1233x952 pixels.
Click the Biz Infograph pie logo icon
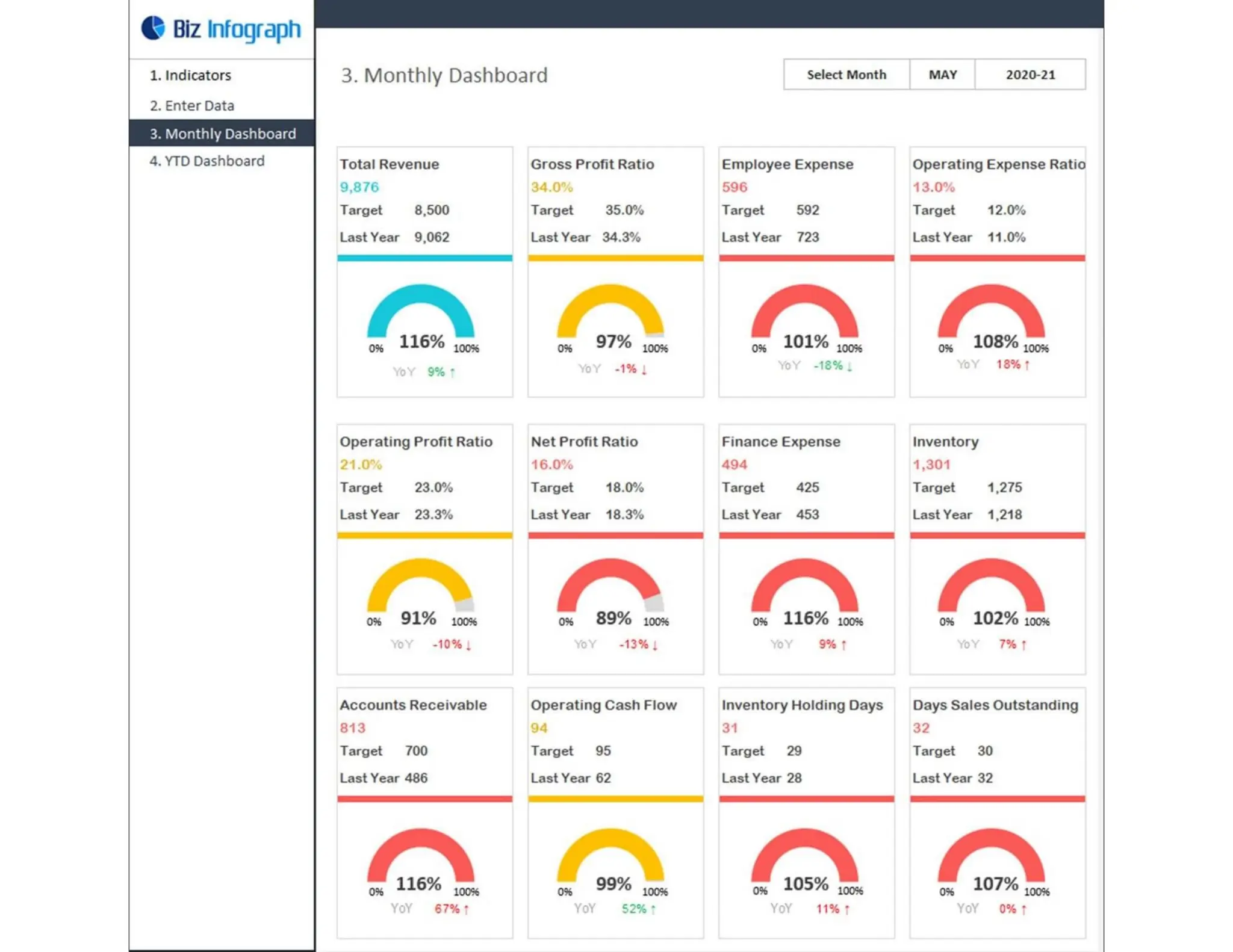[x=153, y=28]
